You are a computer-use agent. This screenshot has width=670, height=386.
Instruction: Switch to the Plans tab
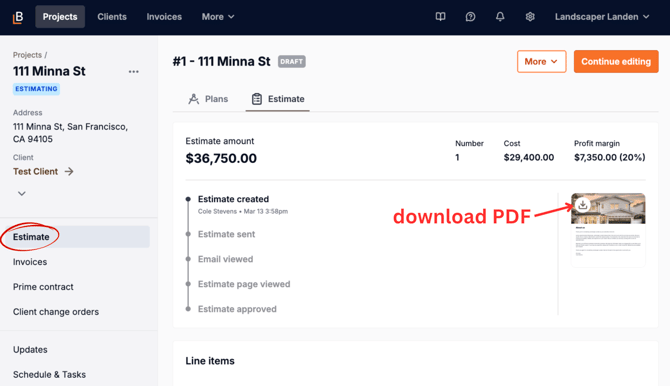pyautogui.click(x=208, y=99)
